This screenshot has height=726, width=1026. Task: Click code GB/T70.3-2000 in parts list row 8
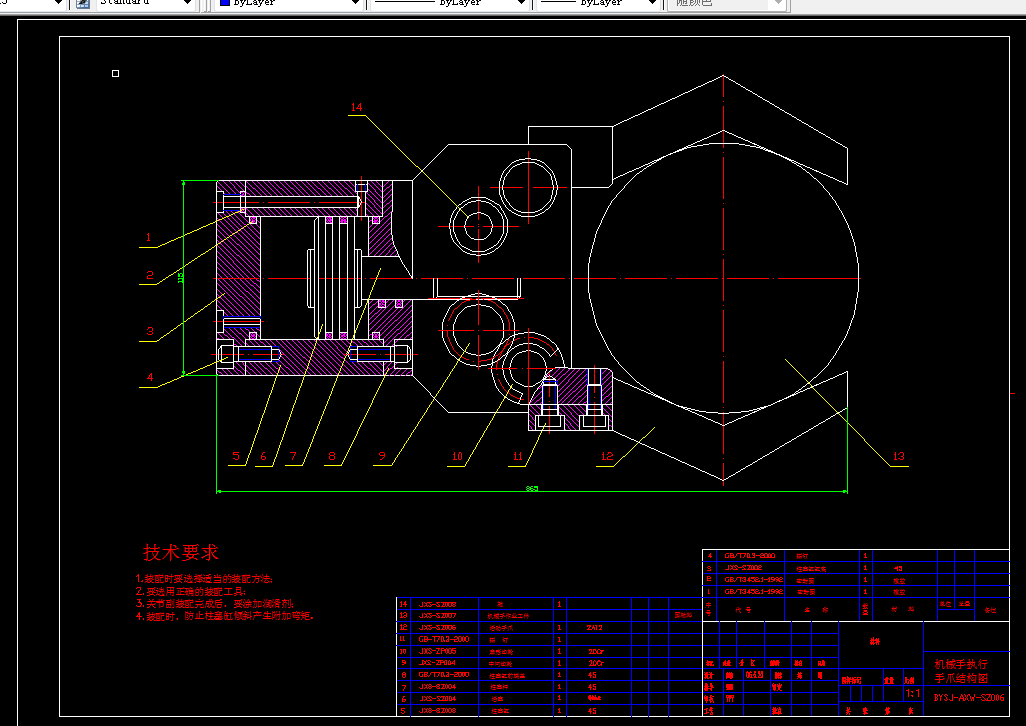[x=444, y=675]
